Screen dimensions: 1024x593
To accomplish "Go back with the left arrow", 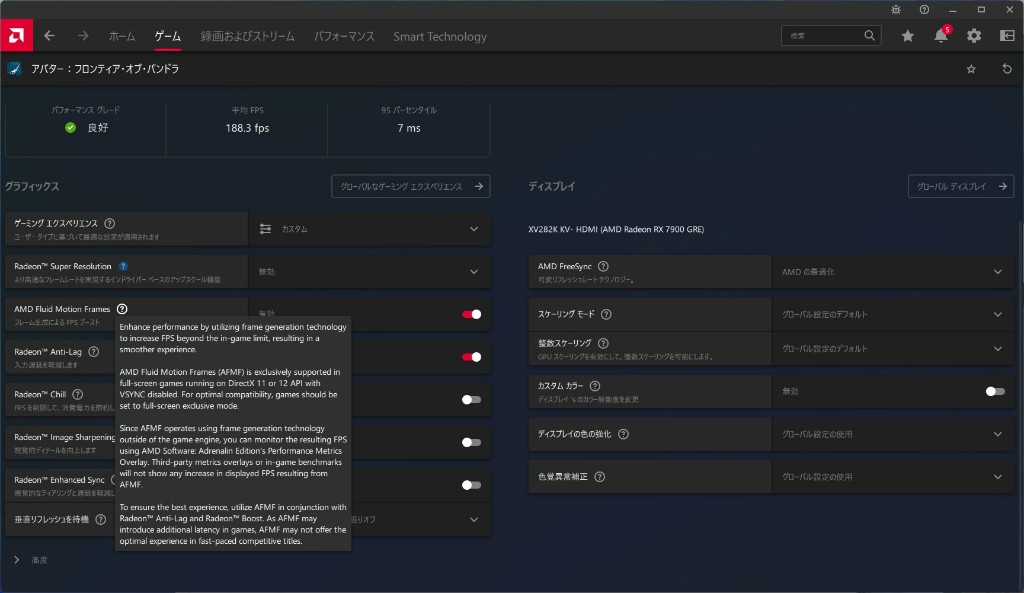I will tap(49, 36).
